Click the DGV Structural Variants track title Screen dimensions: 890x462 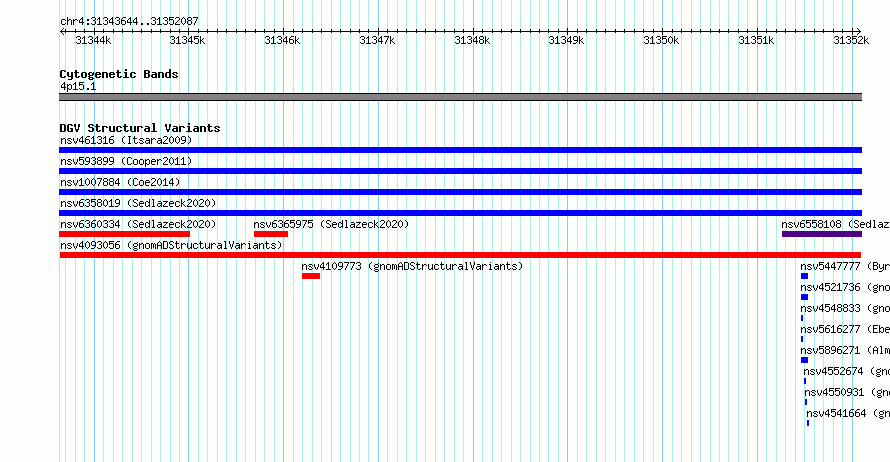pos(140,128)
